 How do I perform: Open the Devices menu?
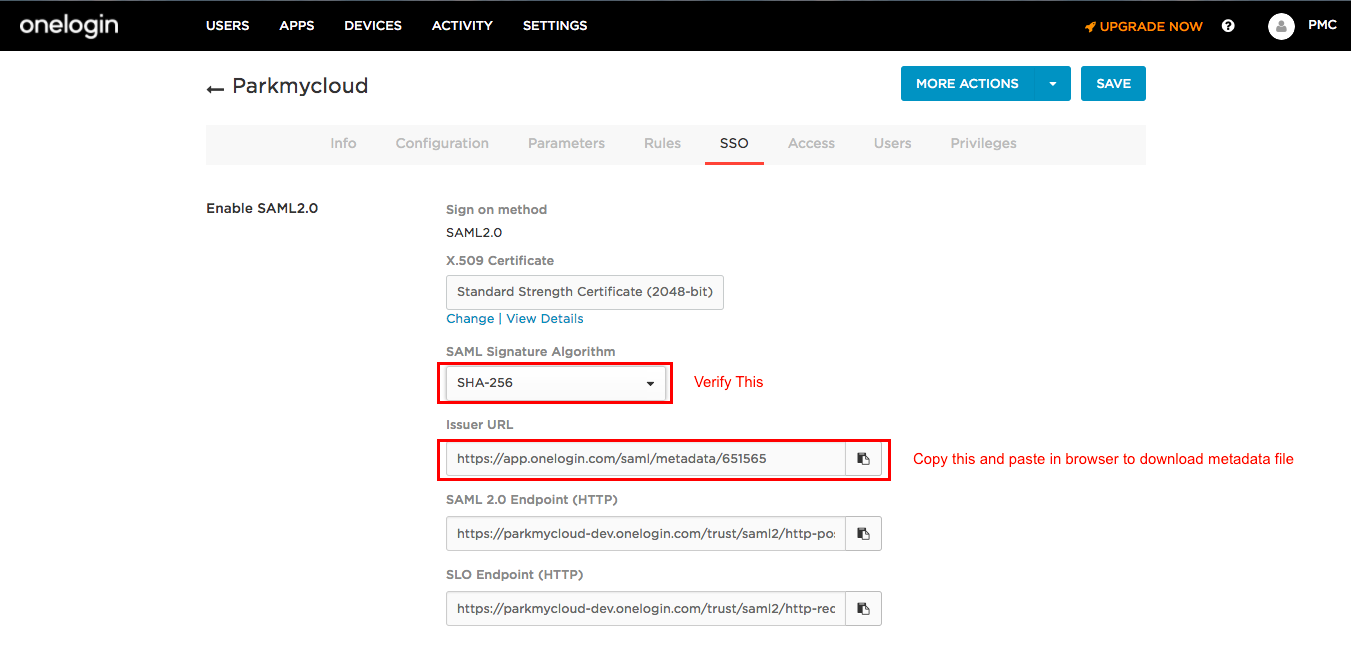click(x=373, y=26)
